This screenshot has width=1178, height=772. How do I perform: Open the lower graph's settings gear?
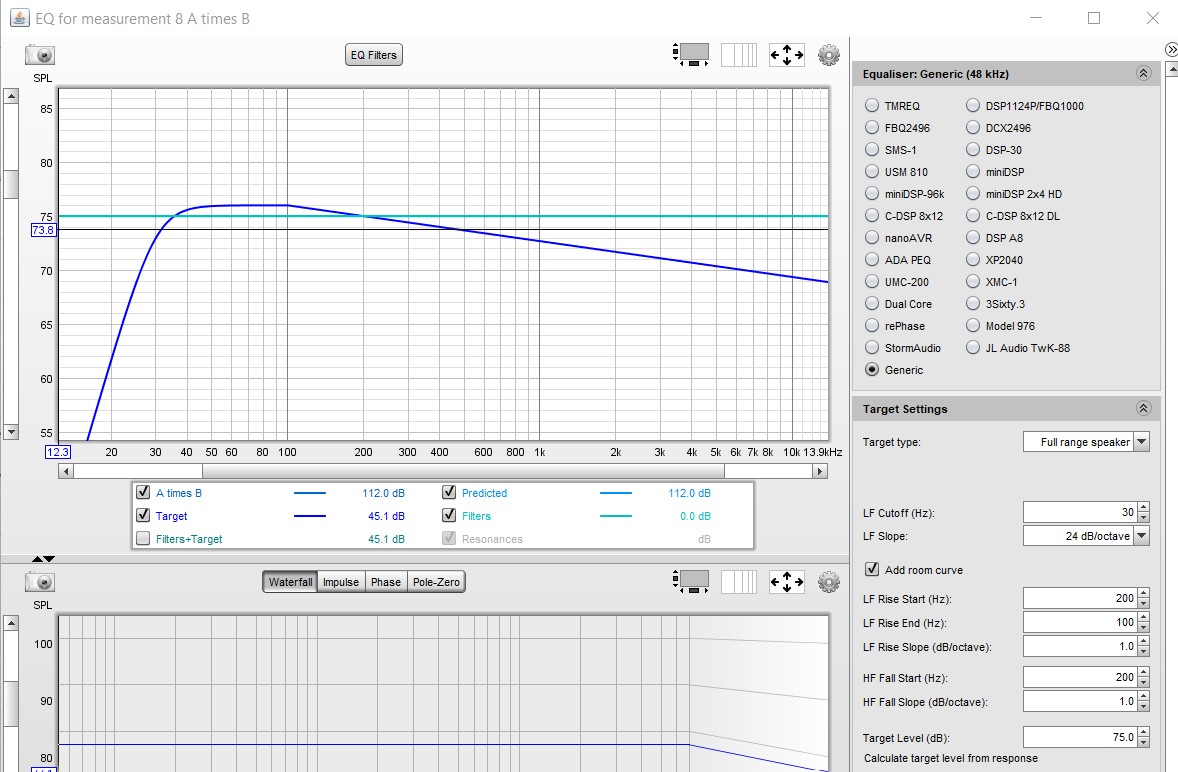(829, 582)
